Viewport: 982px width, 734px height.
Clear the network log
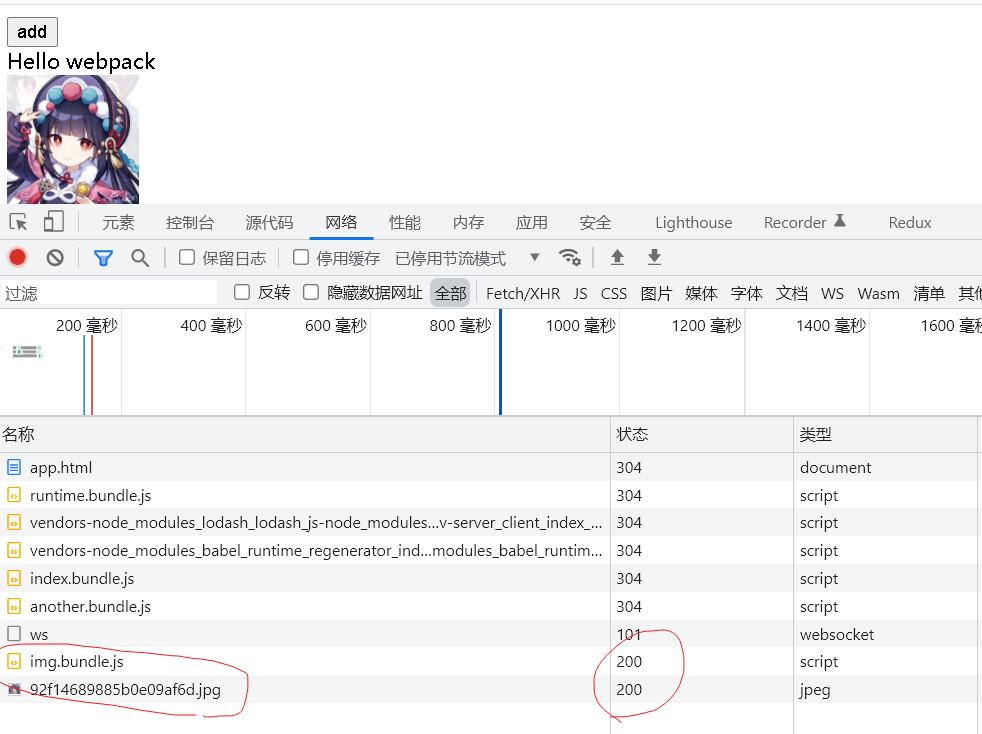click(x=55, y=257)
